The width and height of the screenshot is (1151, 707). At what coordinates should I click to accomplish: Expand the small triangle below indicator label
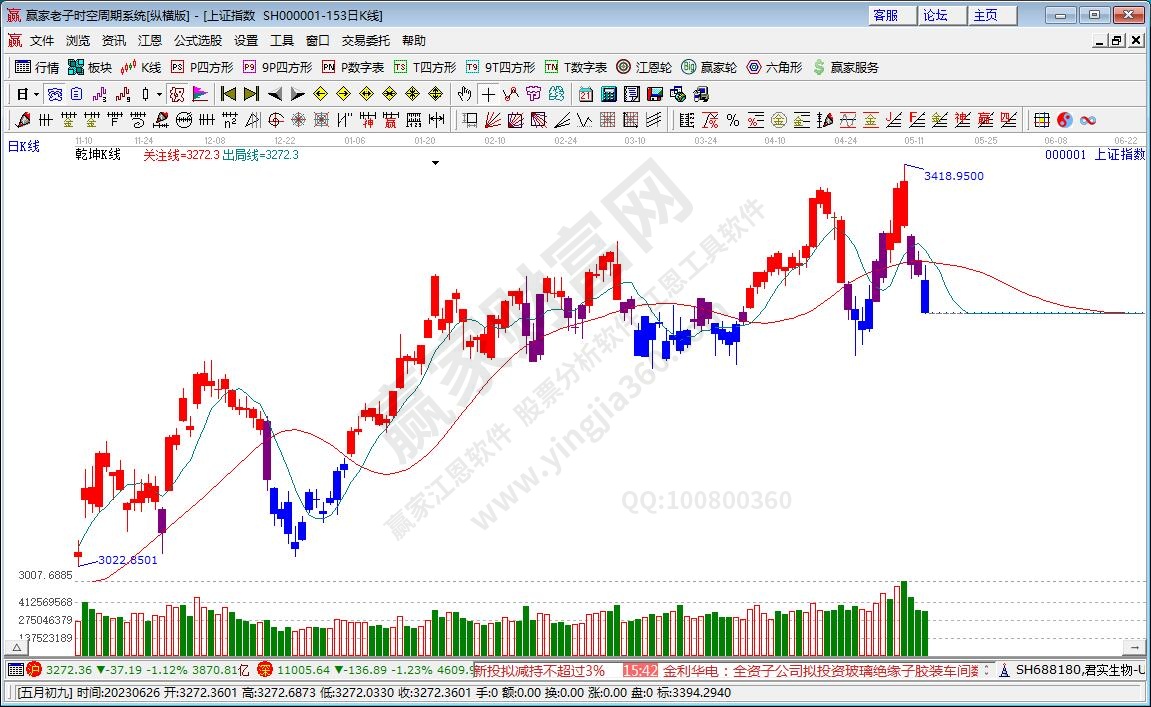[x=435, y=162]
